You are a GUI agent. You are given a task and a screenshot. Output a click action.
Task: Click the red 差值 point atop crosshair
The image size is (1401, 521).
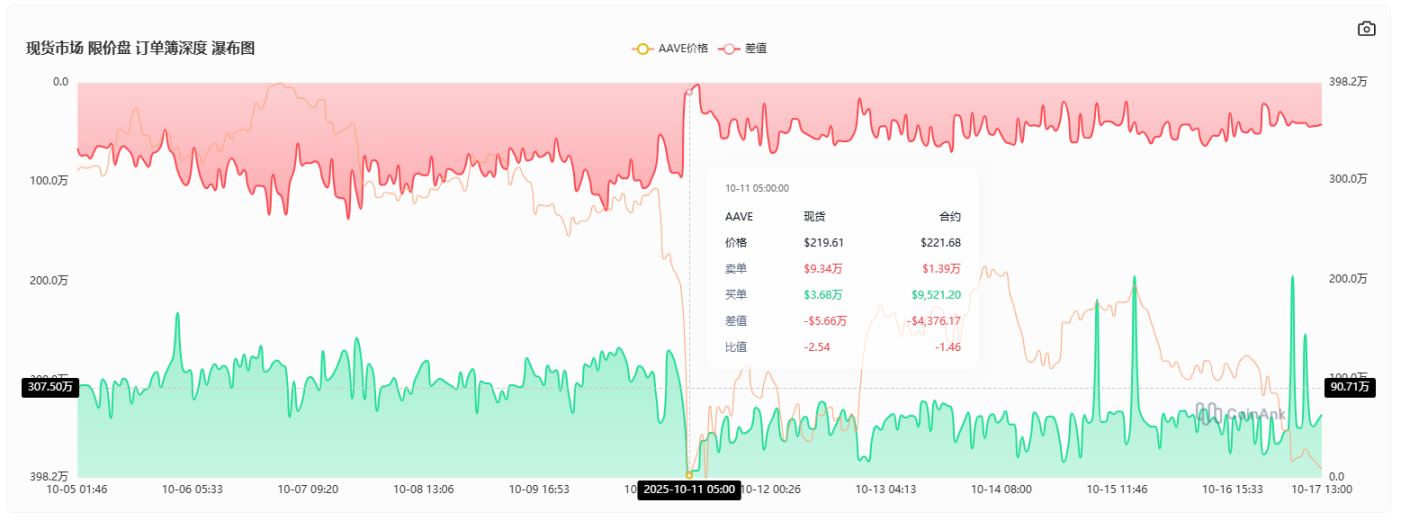689,92
